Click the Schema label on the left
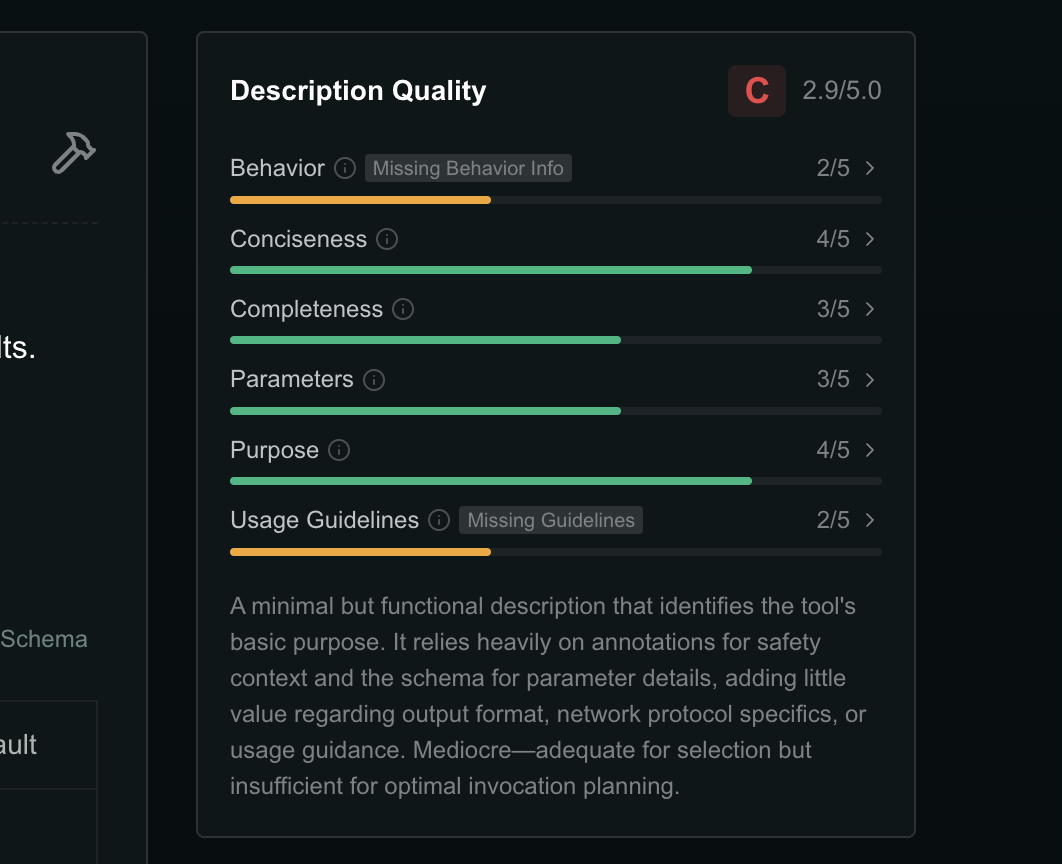 (44, 639)
